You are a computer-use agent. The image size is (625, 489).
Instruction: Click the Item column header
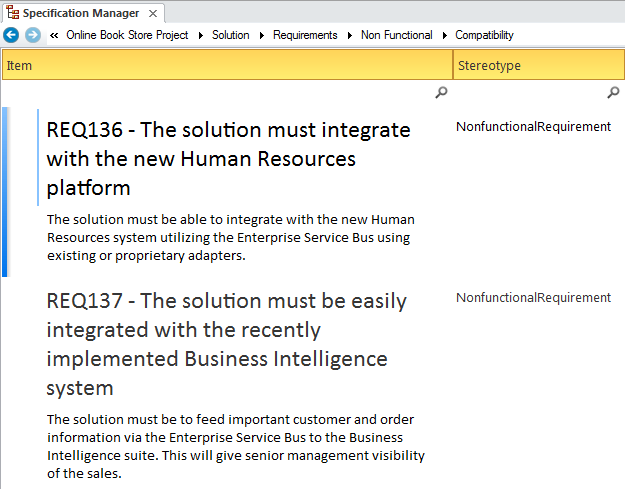[226, 66]
